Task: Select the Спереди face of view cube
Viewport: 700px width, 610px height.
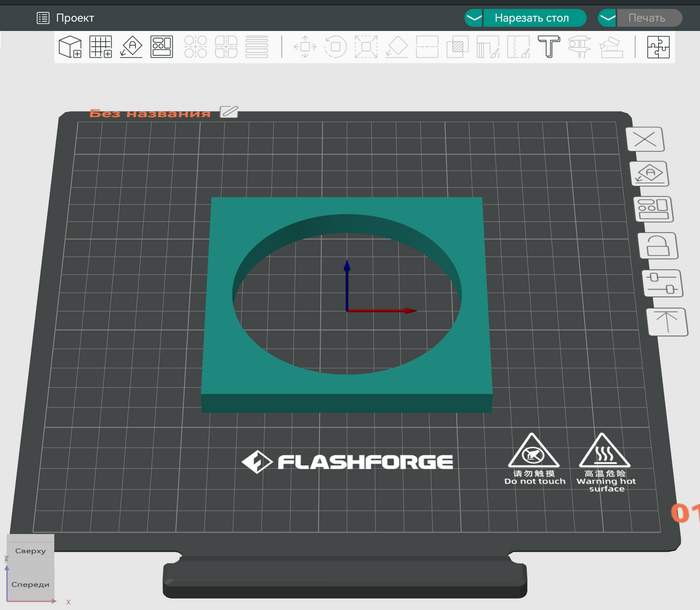Action: 30,584
